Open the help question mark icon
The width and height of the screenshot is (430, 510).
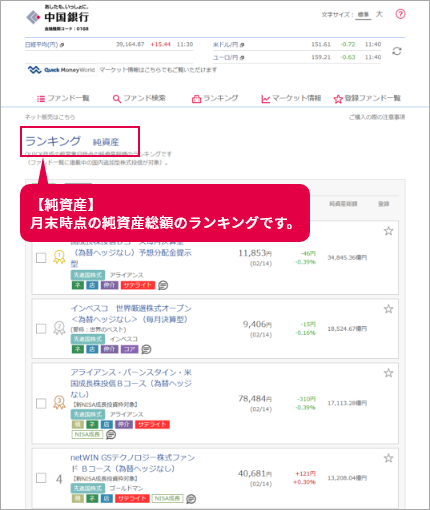tap(400, 14)
